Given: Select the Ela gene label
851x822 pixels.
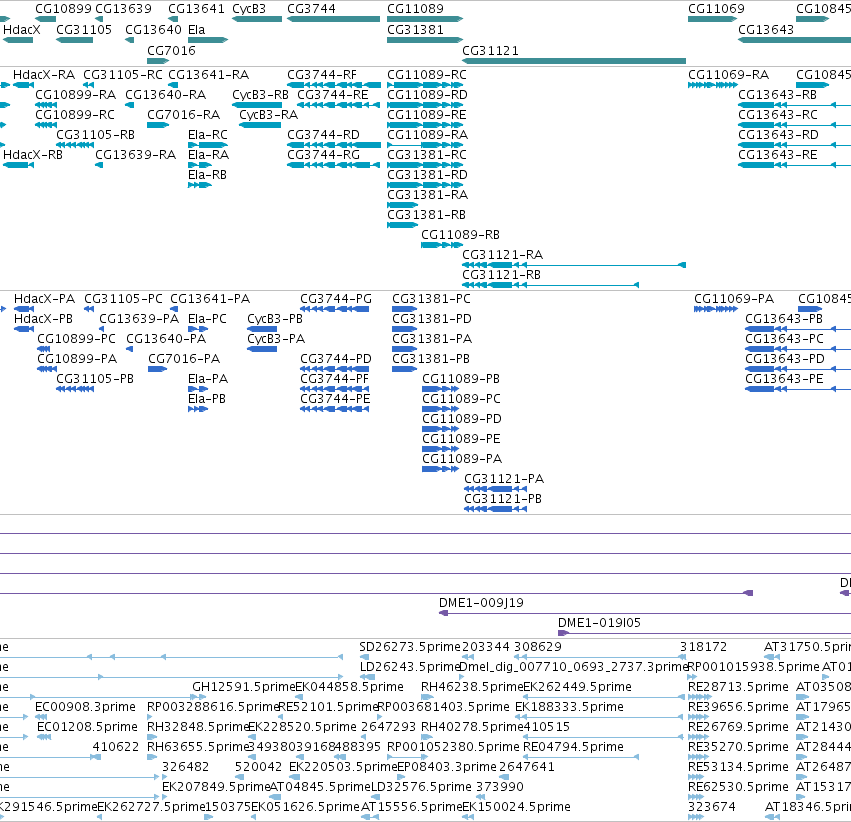Looking at the screenshot, I should [x=196, y=29].
